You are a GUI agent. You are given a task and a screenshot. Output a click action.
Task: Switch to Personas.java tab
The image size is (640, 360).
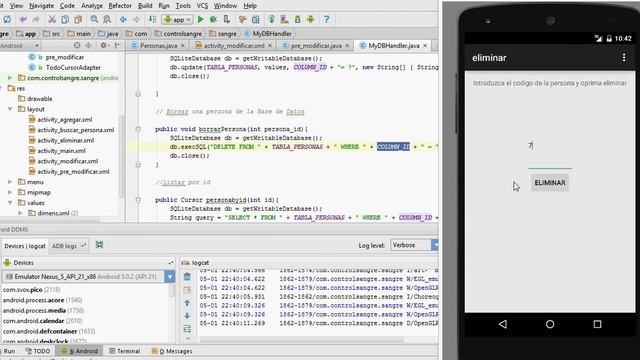click(x=158, y=45)
